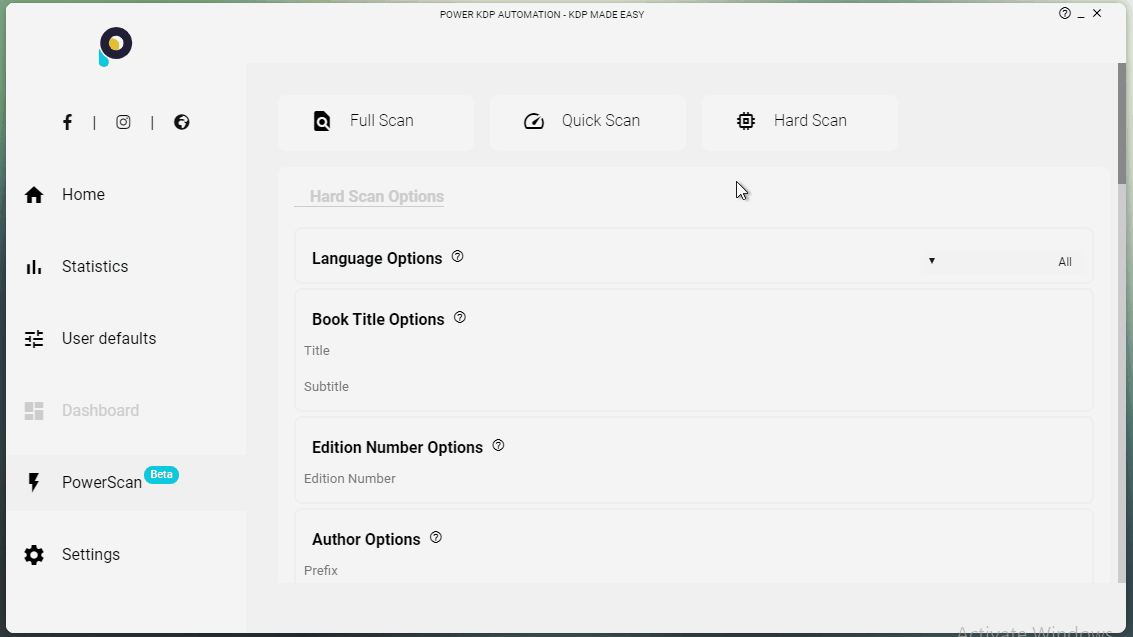Open the Settings page
The height and width of the screenshot is (637, 1133).
(91, 555)
